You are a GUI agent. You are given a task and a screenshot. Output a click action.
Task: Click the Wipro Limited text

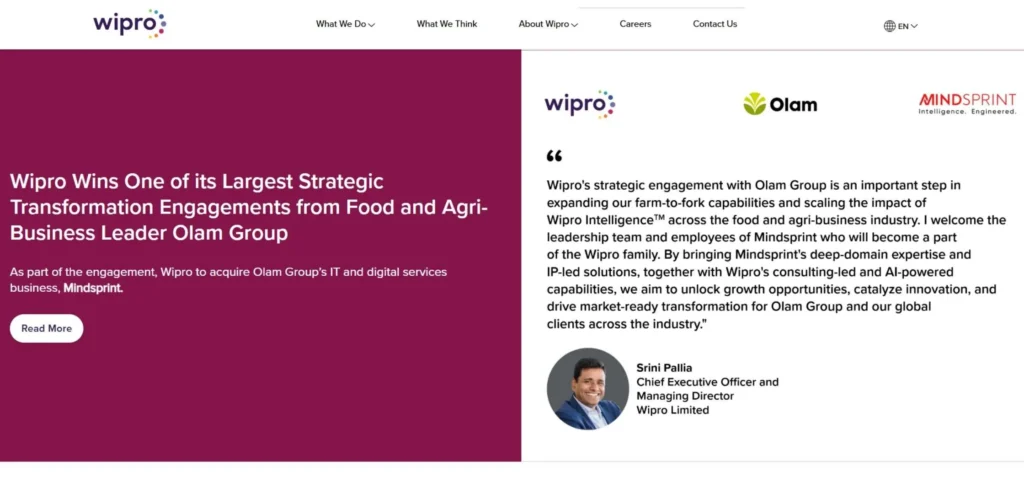point(673,410)
